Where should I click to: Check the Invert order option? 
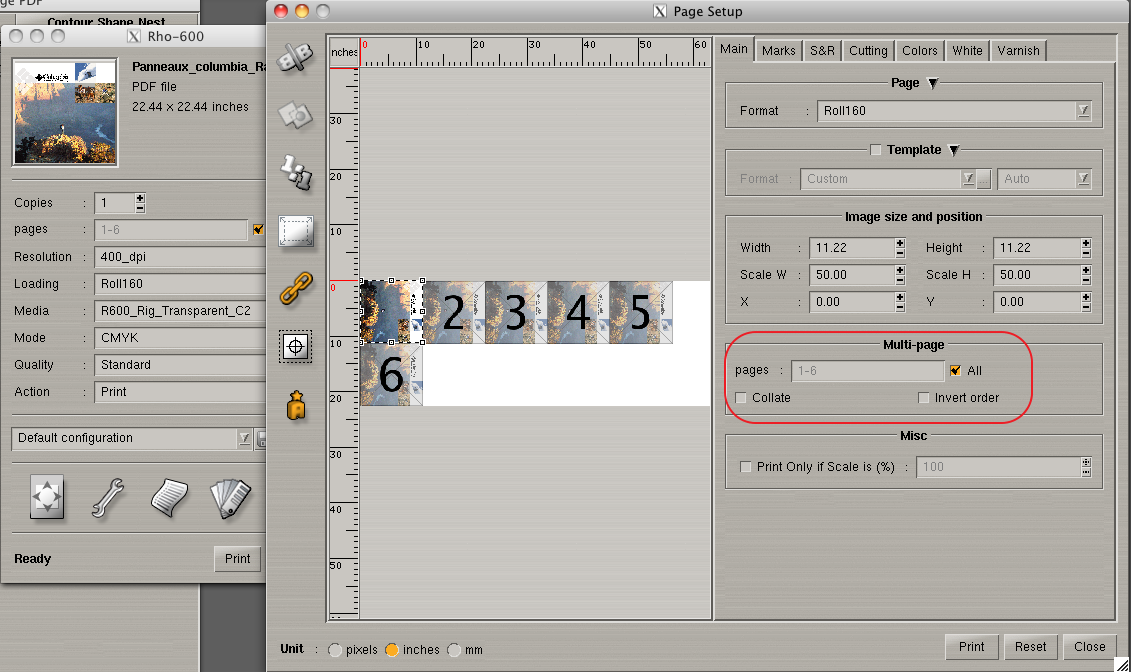click(x=924, y=398)
